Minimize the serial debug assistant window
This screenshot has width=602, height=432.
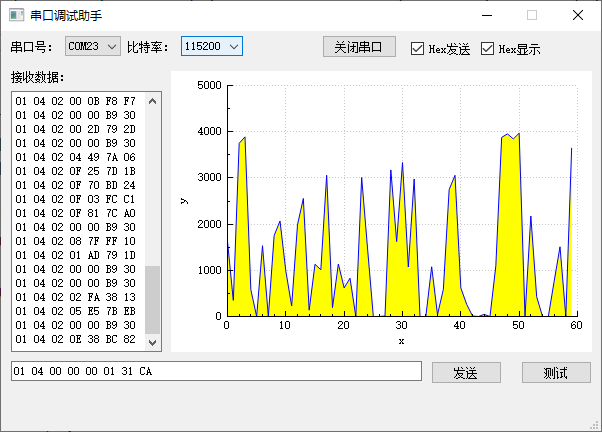pos(486,16)
